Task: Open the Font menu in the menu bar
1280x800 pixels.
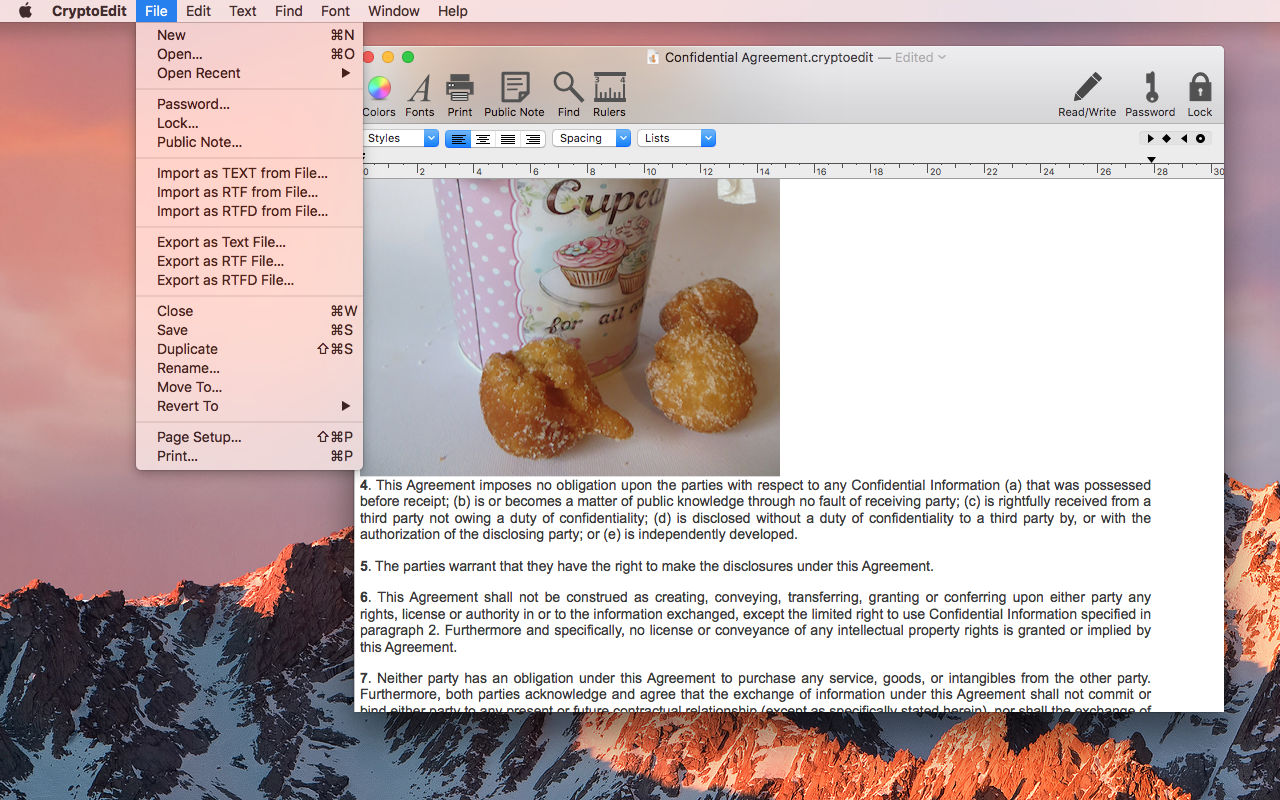Action: coord(336,11)
